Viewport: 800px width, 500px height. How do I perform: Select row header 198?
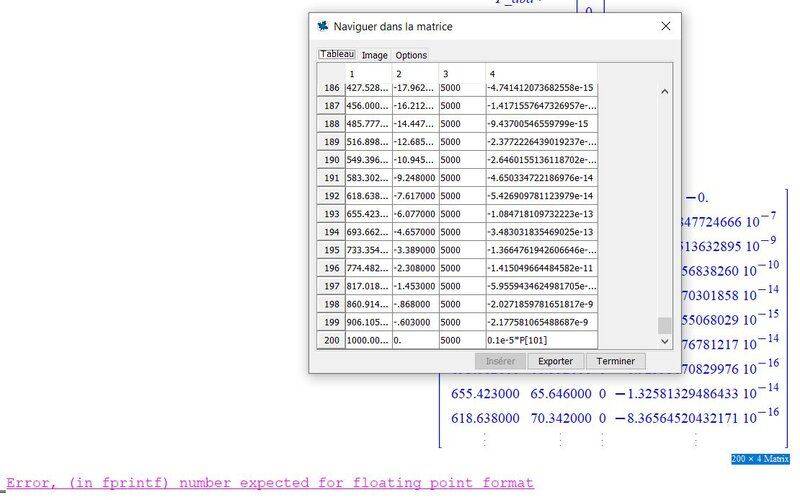331,304
